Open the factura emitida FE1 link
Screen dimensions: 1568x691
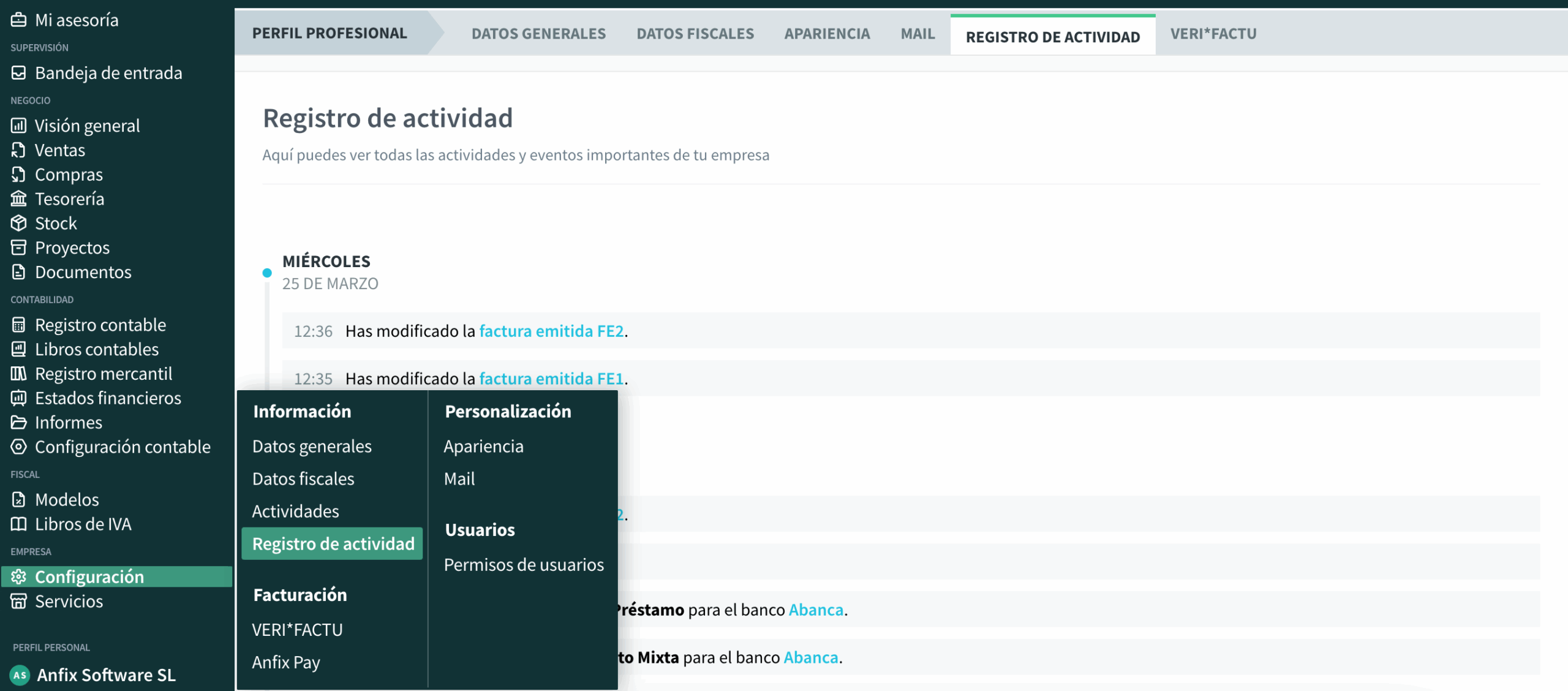551,379
